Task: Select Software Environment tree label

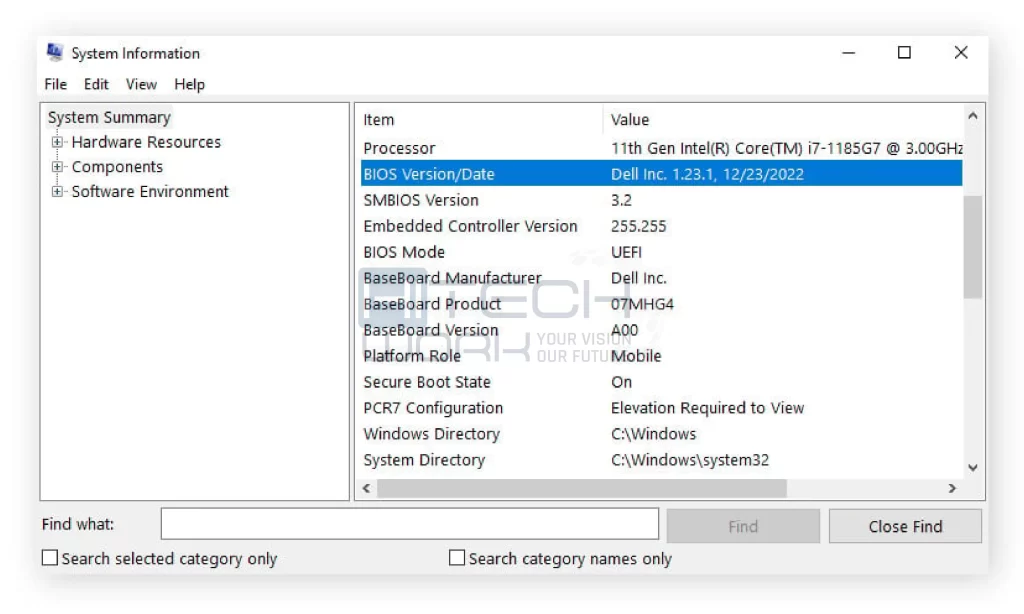Action: tap(150, 191)
